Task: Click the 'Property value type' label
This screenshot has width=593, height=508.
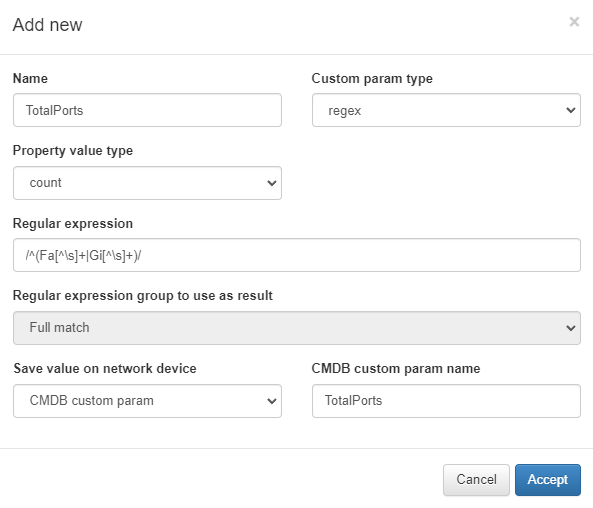Action: click(73, 151)
